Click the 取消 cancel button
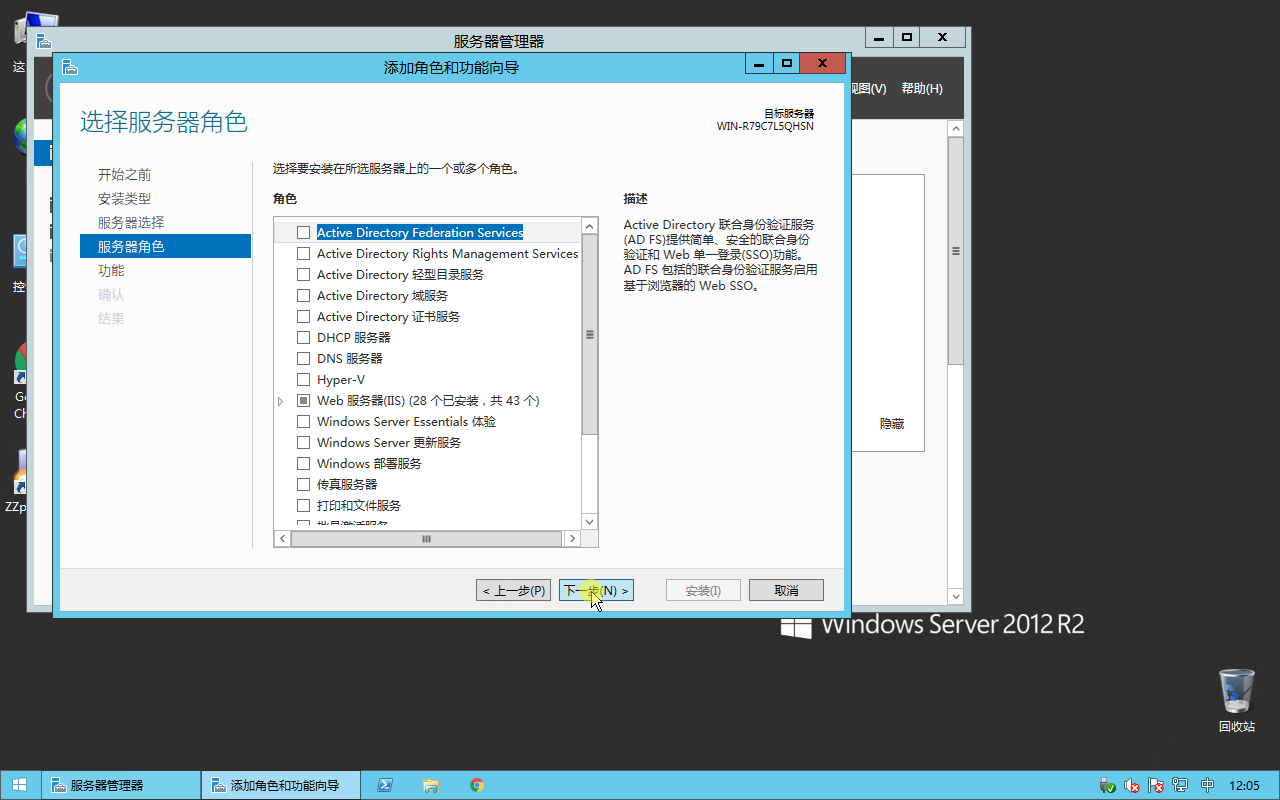 (786, 590)
